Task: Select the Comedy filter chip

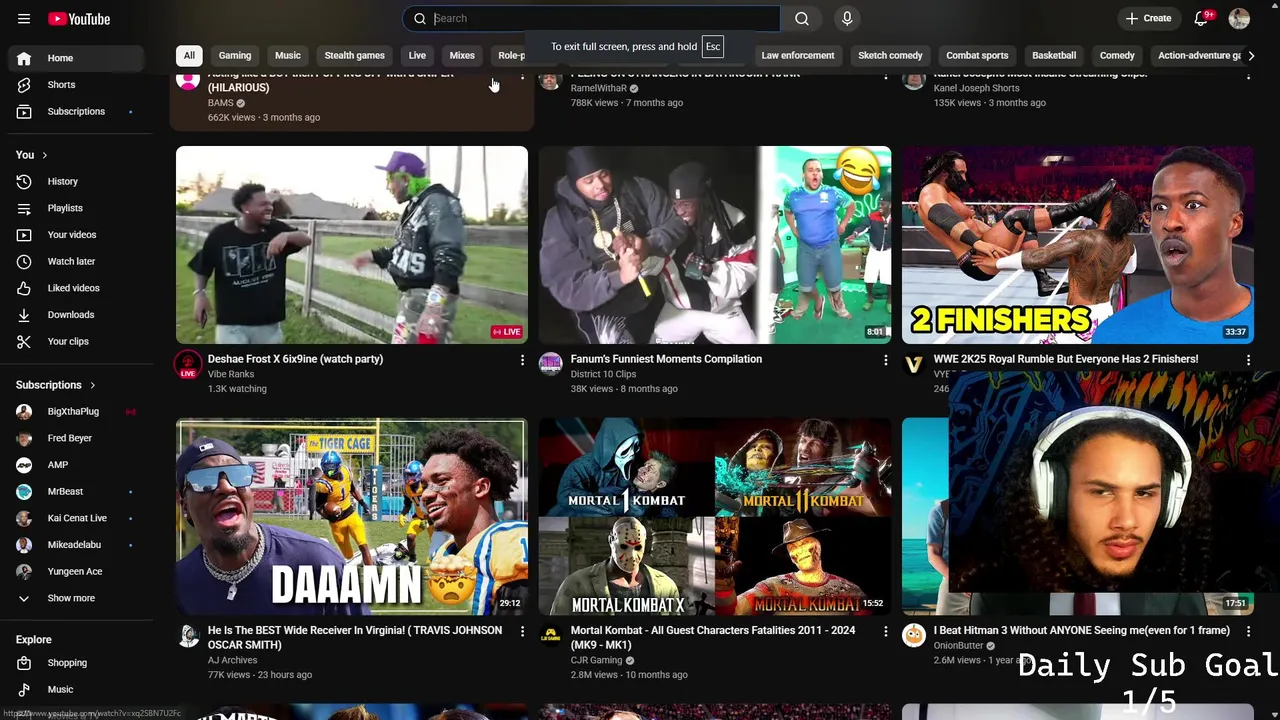Action: 1117,55
